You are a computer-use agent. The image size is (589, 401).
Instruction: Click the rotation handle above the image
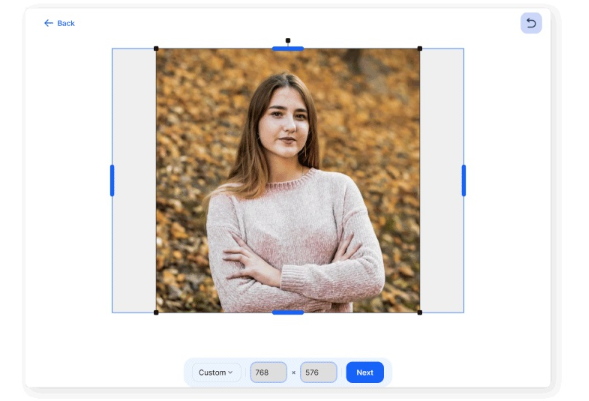pyautogui.click(x=288, y=41)
